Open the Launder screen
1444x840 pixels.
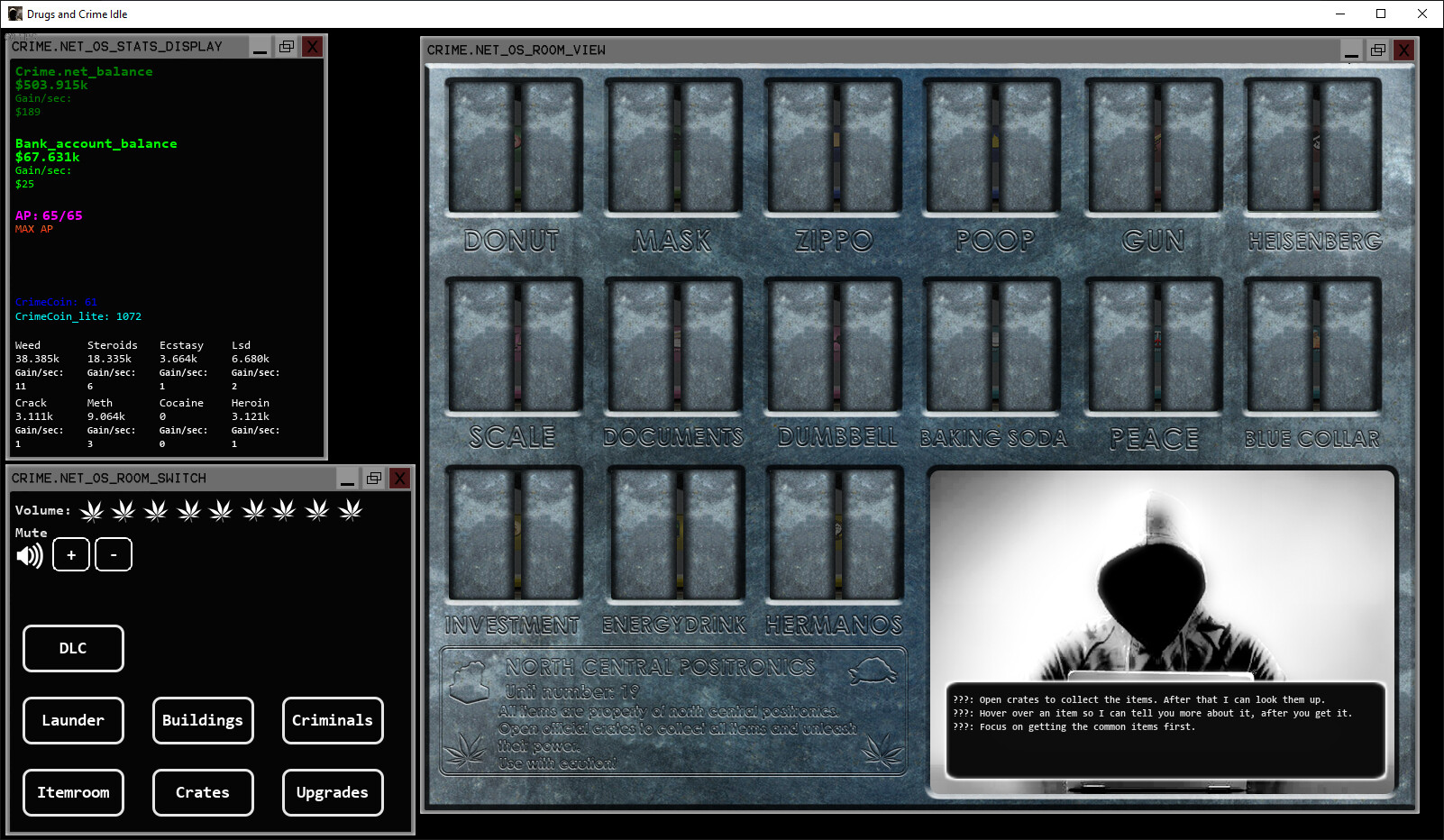point(73,720)
